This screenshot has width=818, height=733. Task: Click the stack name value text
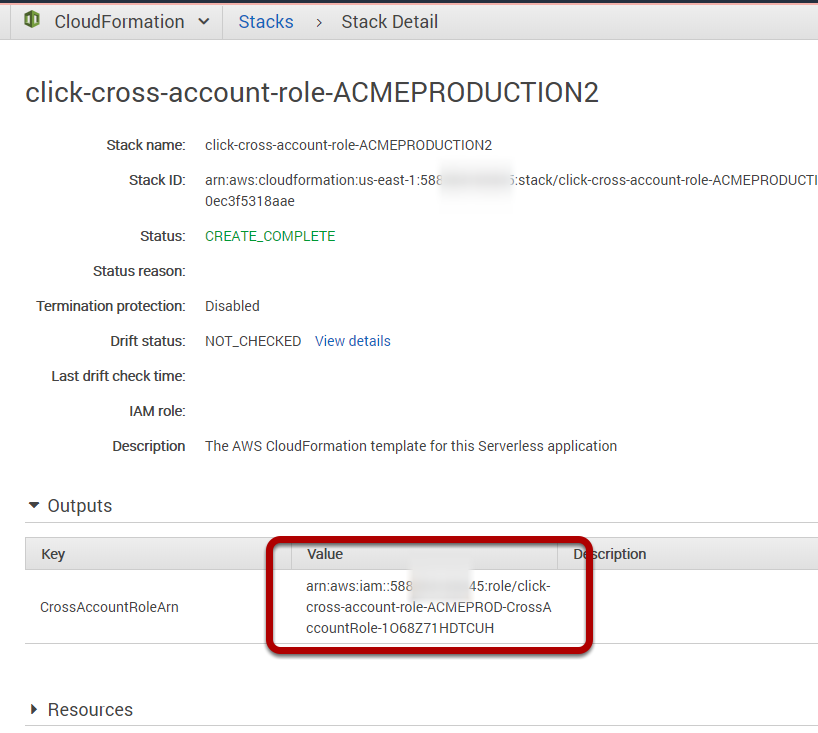tap(348, 145)
